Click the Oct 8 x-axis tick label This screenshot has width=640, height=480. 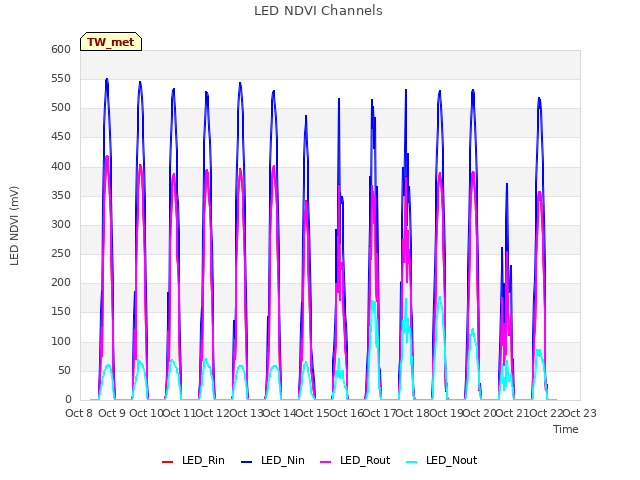[79, 413]
